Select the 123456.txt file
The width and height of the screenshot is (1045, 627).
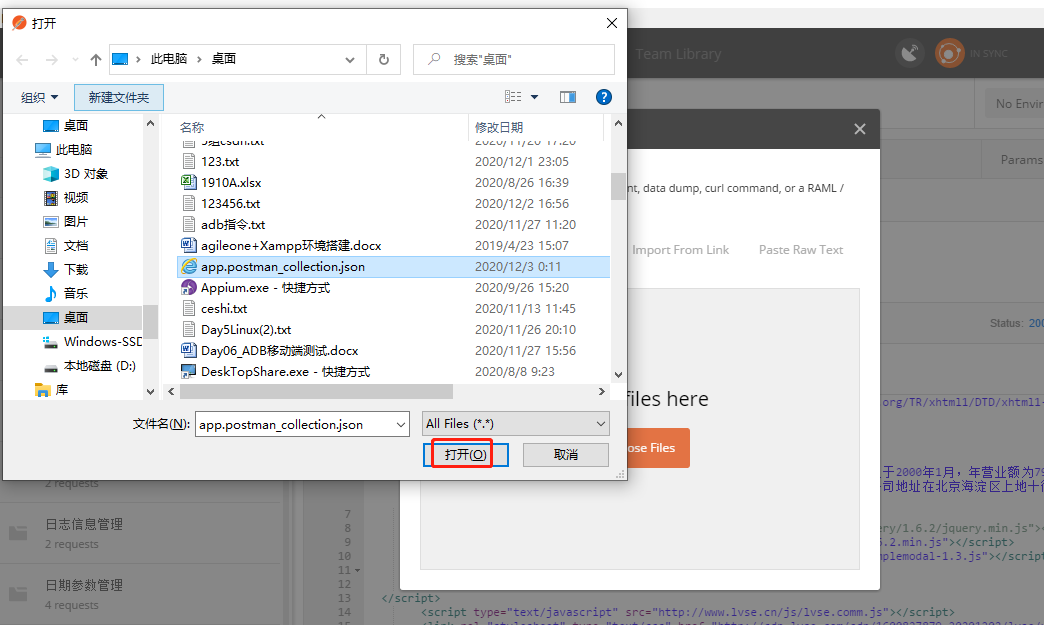tap(393, 204)
